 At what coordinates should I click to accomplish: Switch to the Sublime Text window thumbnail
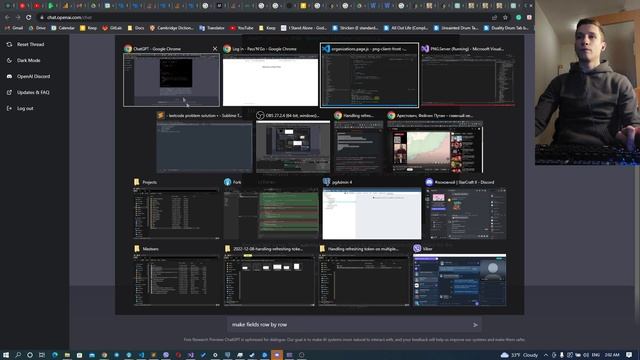tap(204, 147)
